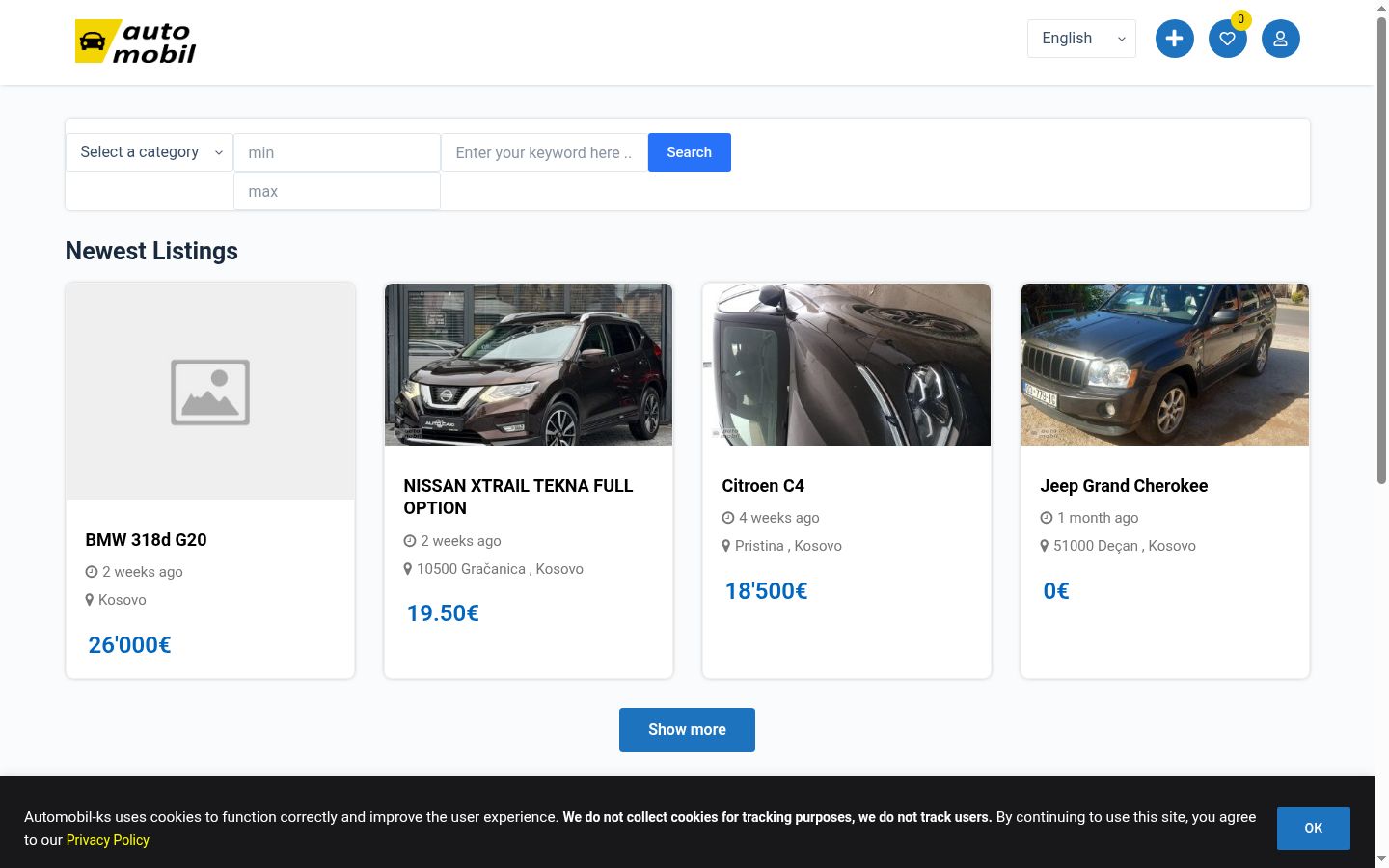1389x868 pixels.
Task: Open the Jeep Grand Cherokee photo
Action: [1165, 365]
